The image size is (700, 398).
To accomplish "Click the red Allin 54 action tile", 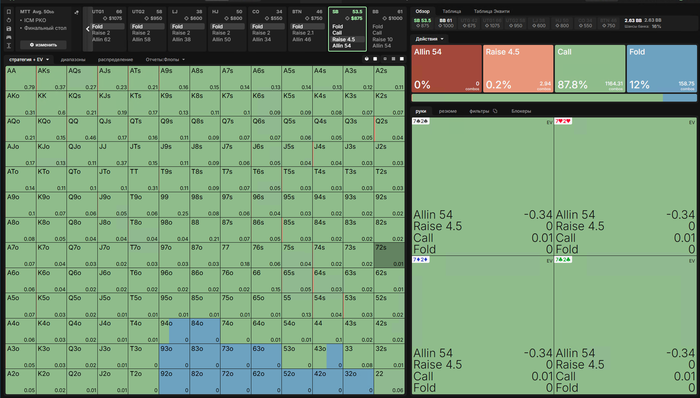I will (446, 68).
